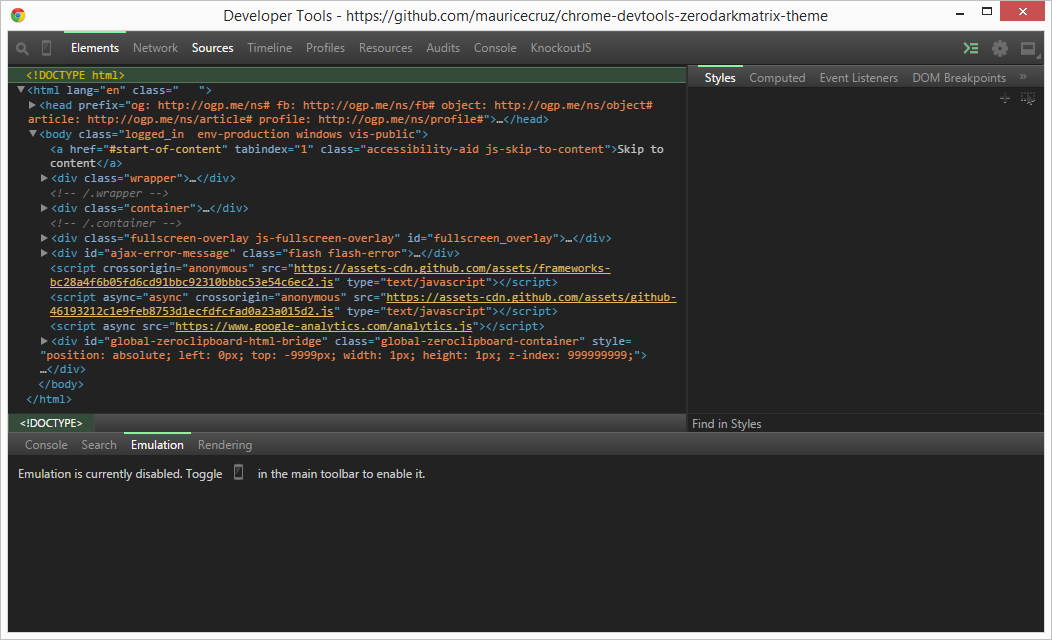Open the Profiles panel tab

click(x=325, y=48)
